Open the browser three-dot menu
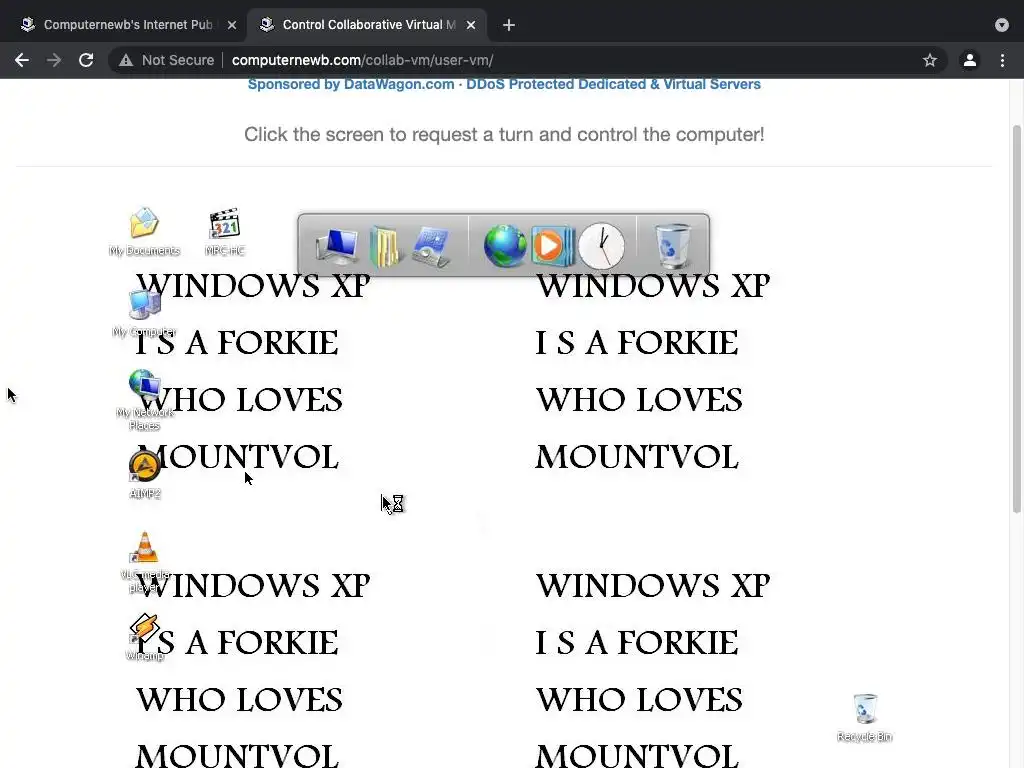 click(x=1002, y=60)
